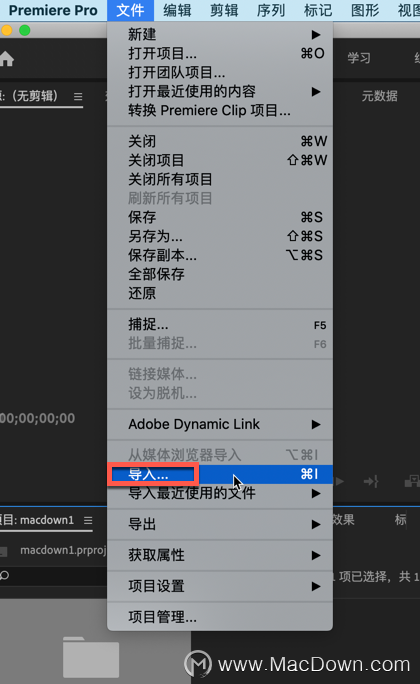Open the 标记 menu
The height and width of the screenshot is (684, 420).
[x=318, y=10]
